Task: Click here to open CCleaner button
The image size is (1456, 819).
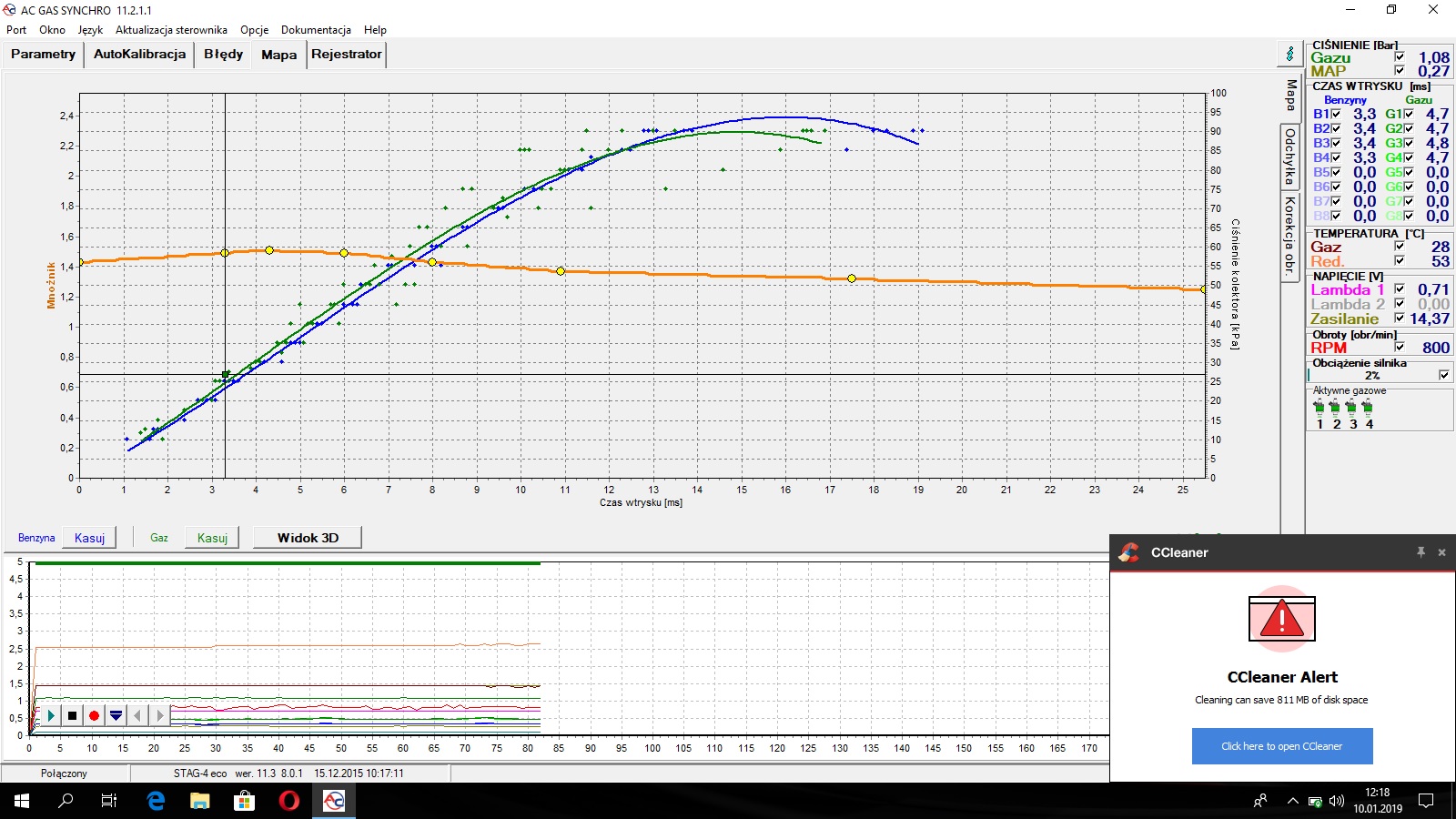Action: [x=1281, y=746]
